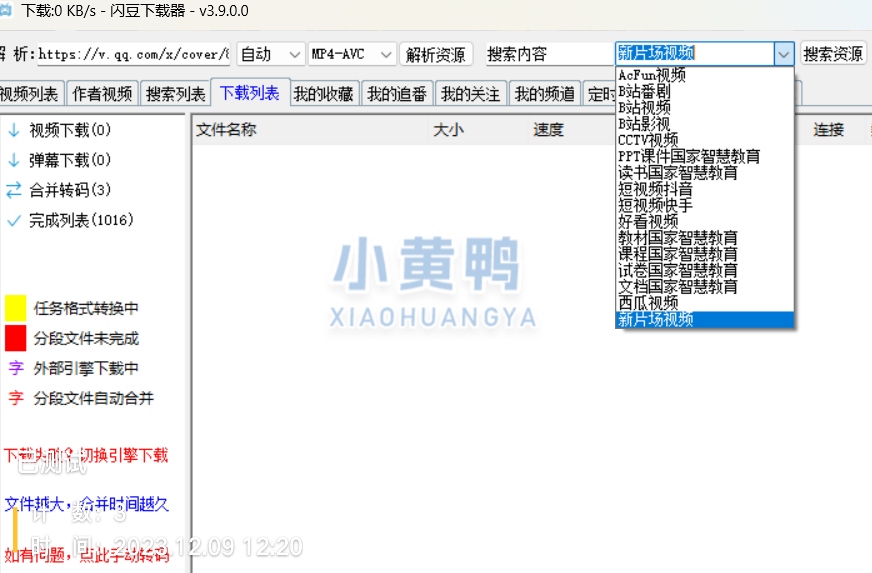The height and width of the screenshot is (573, 872).
Task: Click the merge transcode swap icon
Action: [14, 190]
